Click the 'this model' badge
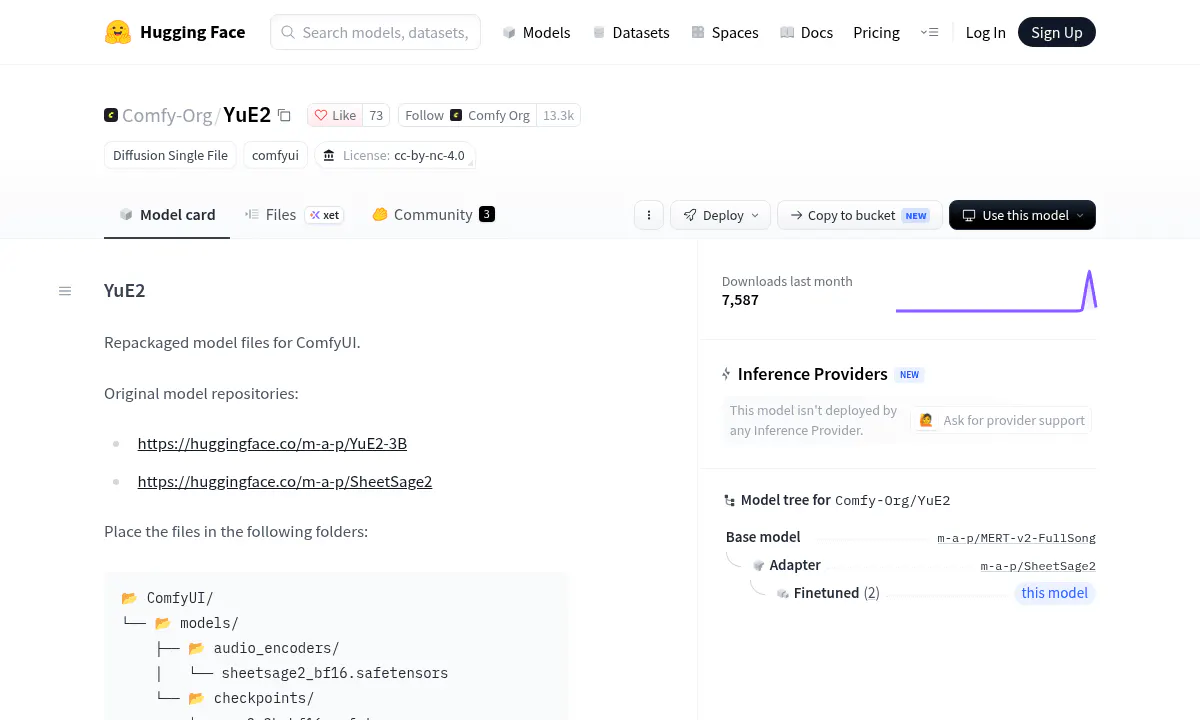Viewport: 1200px width, 720px height. tap(1054, 593)
